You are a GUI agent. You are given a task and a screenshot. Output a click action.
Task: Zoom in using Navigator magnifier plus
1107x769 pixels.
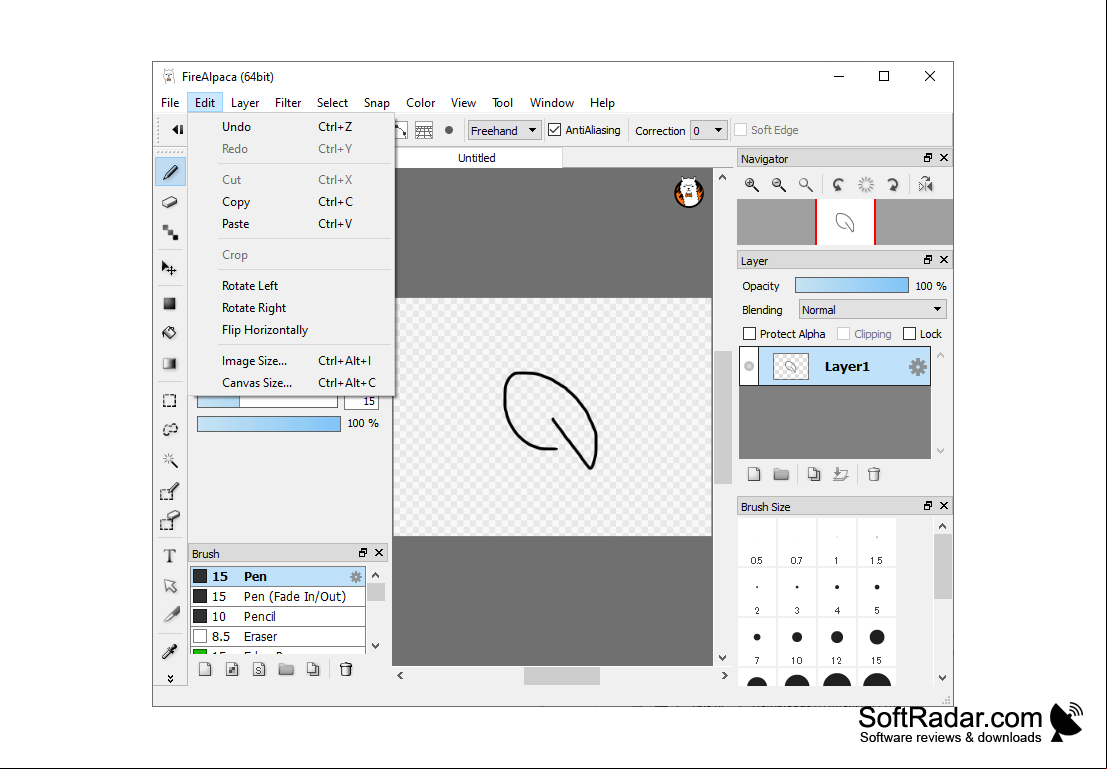coord(752,185)
